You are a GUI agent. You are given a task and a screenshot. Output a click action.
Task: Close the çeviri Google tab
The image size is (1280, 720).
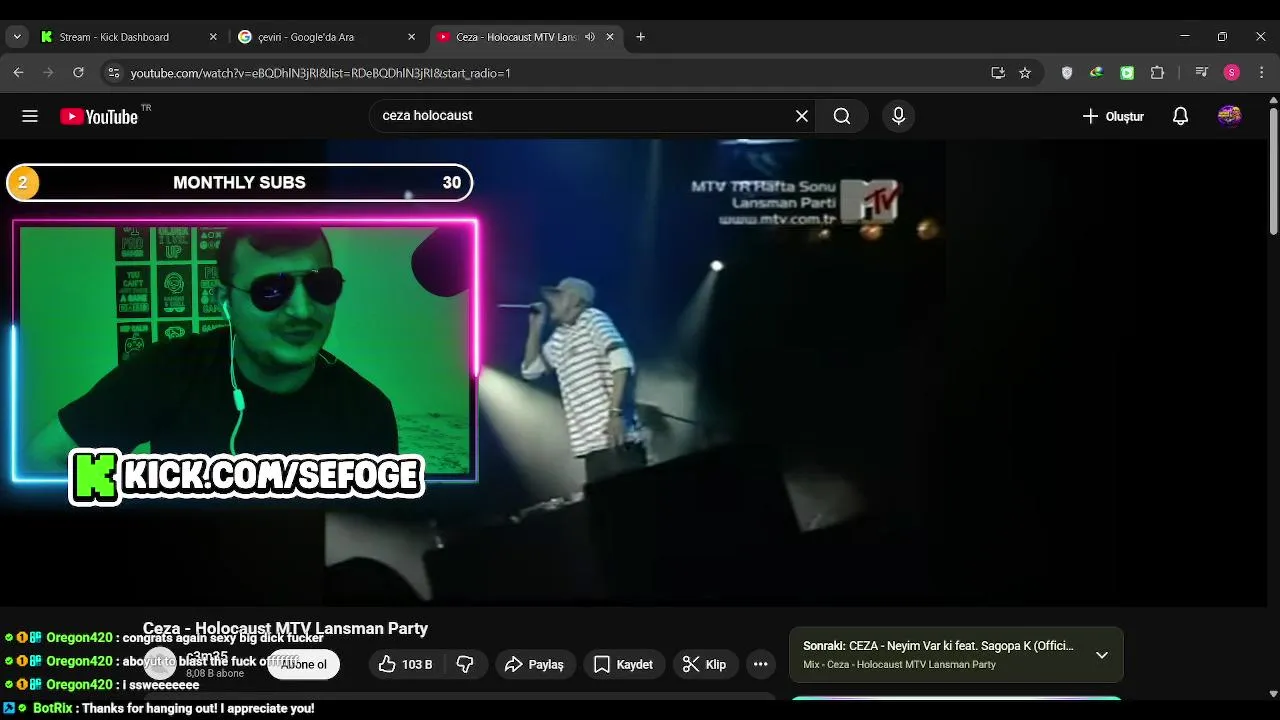(x=411, y=37)
